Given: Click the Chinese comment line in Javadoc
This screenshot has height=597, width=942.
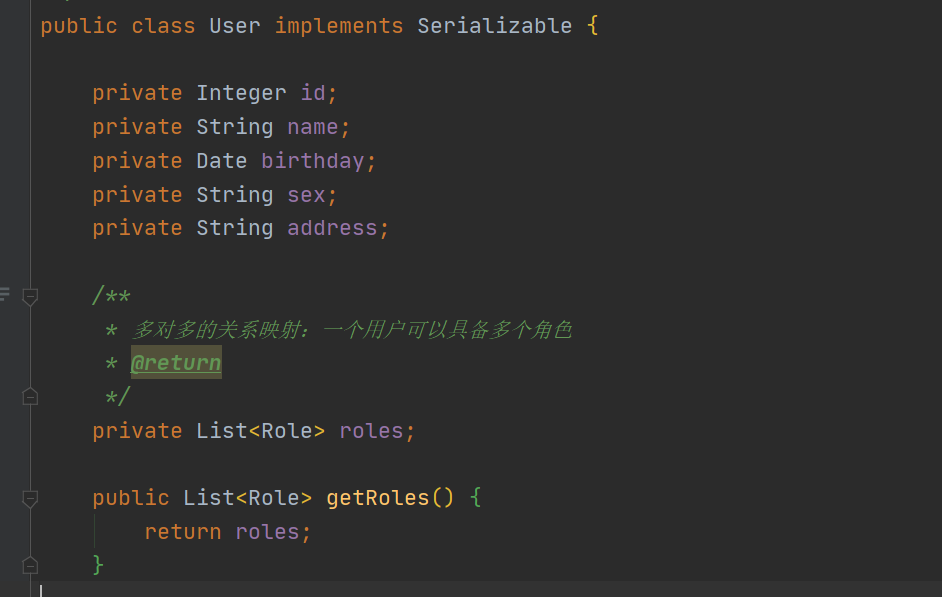Looking at the screenshot, I should (351, 330).
